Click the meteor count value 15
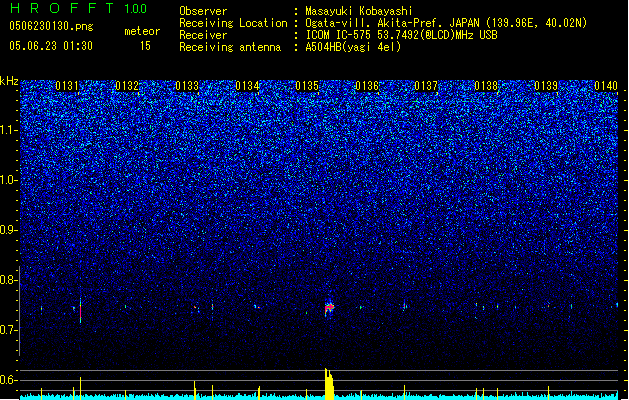The width and height of the screenshot is (629, 400). click(x=145, y=46)
